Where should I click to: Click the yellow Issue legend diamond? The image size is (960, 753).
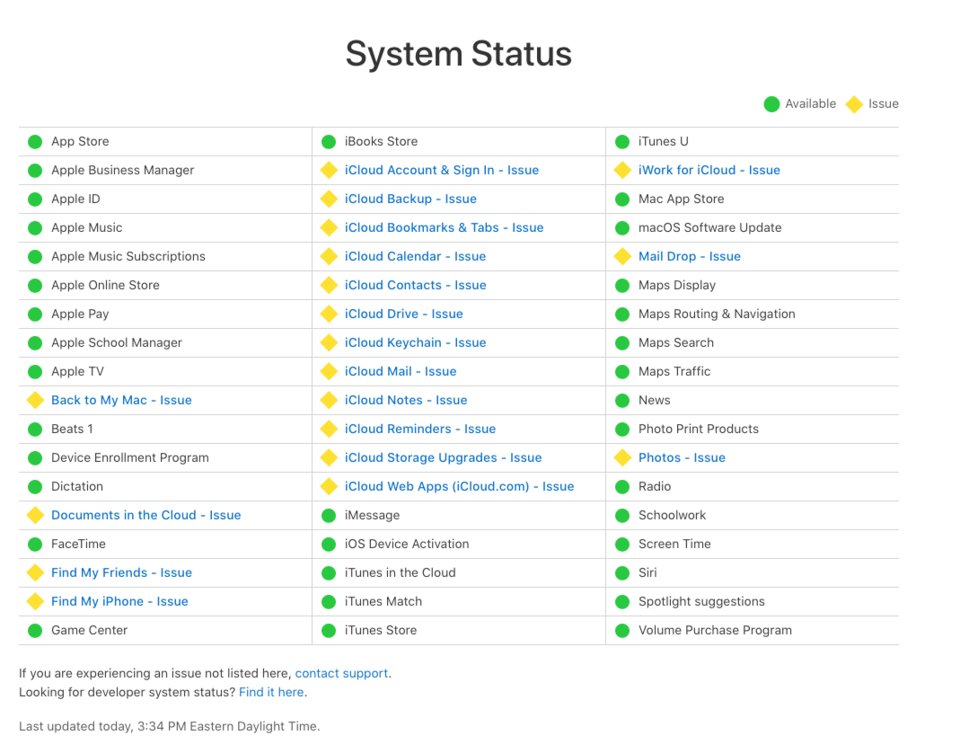[854, 104]
